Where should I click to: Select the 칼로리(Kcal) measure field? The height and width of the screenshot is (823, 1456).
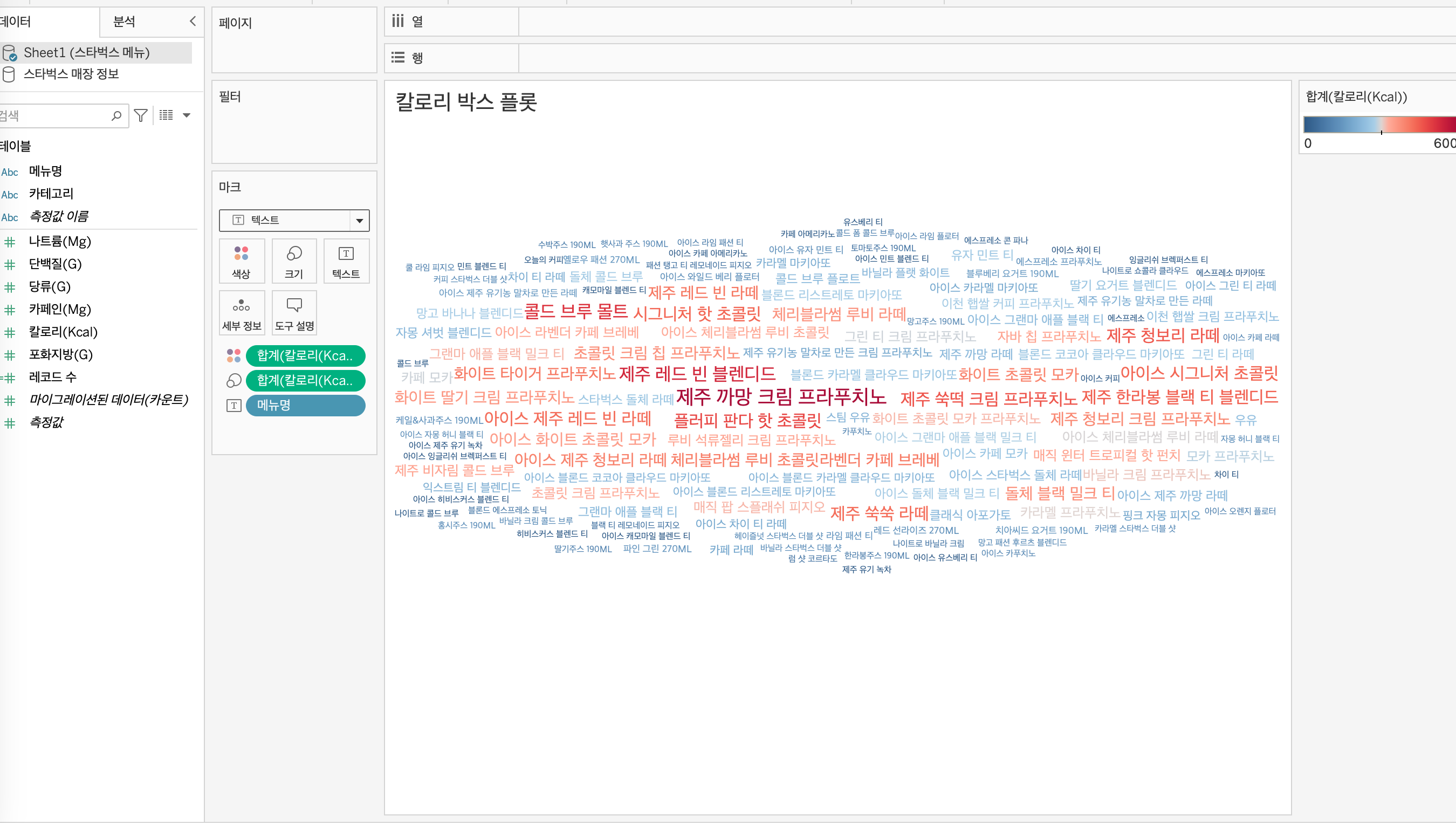point(63,332)
